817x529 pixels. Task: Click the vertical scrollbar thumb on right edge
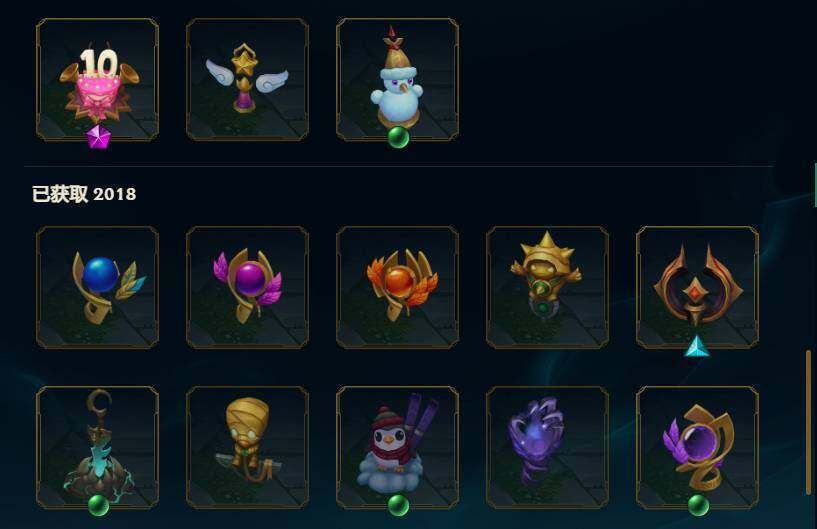click(x=809, y=422)
